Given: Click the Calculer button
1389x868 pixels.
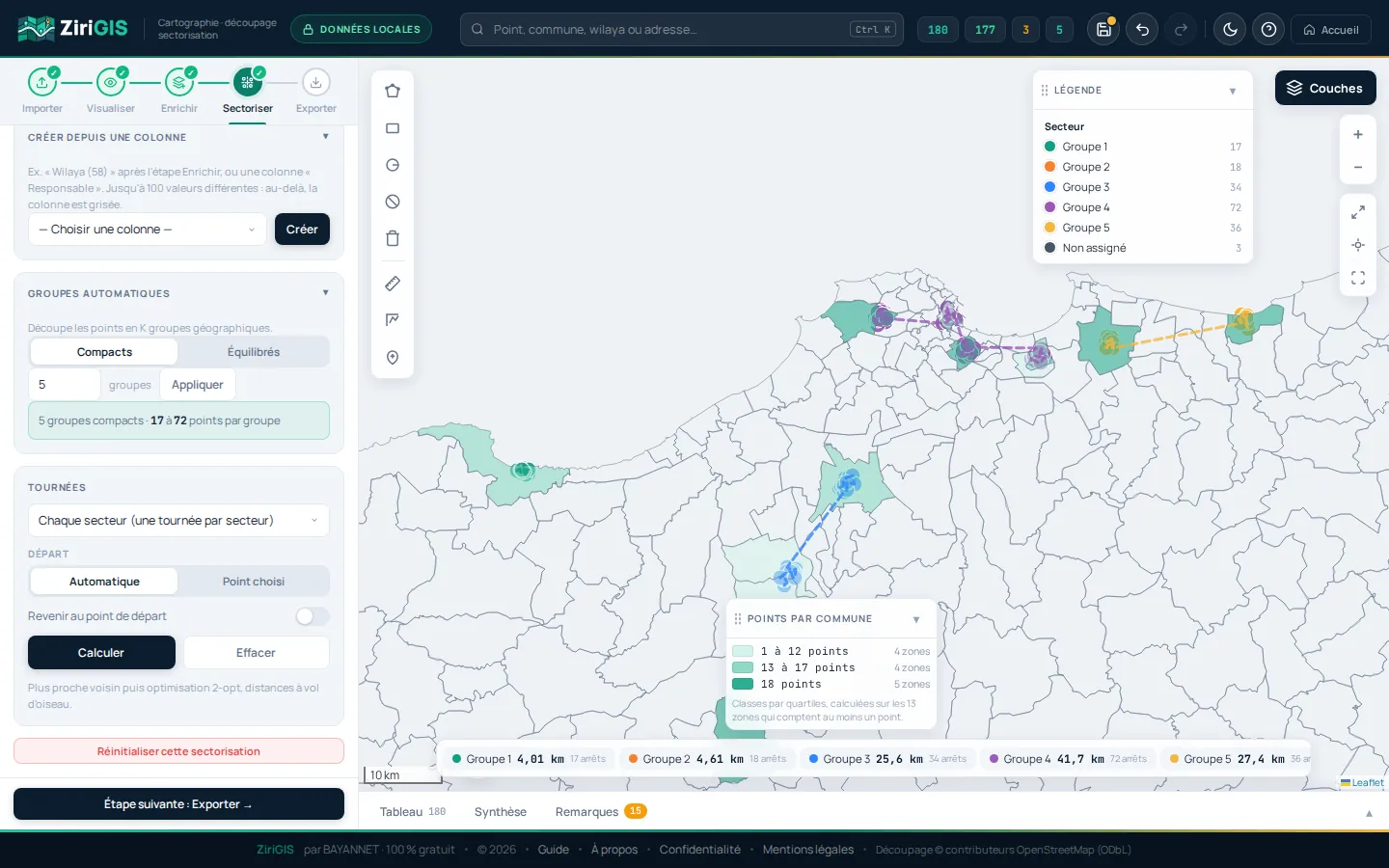Looking at the screenshot, I should 101,653.
